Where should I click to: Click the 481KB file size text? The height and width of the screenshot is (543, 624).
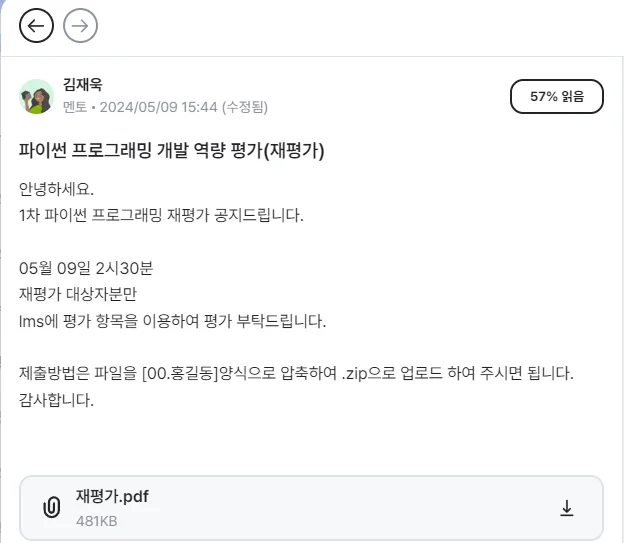[x=97, y=521]
